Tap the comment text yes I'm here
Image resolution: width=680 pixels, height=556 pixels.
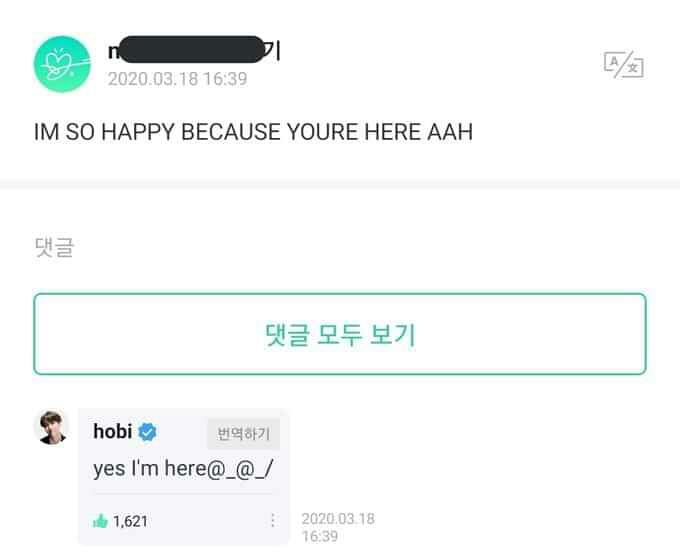pyautogui.click(x=183, y=469)
